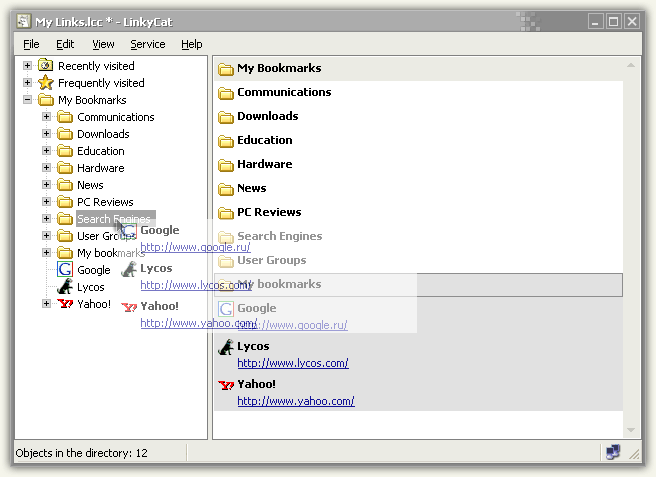Expand the Search Engines tree node
656x477 pixels.
(46, 218)
